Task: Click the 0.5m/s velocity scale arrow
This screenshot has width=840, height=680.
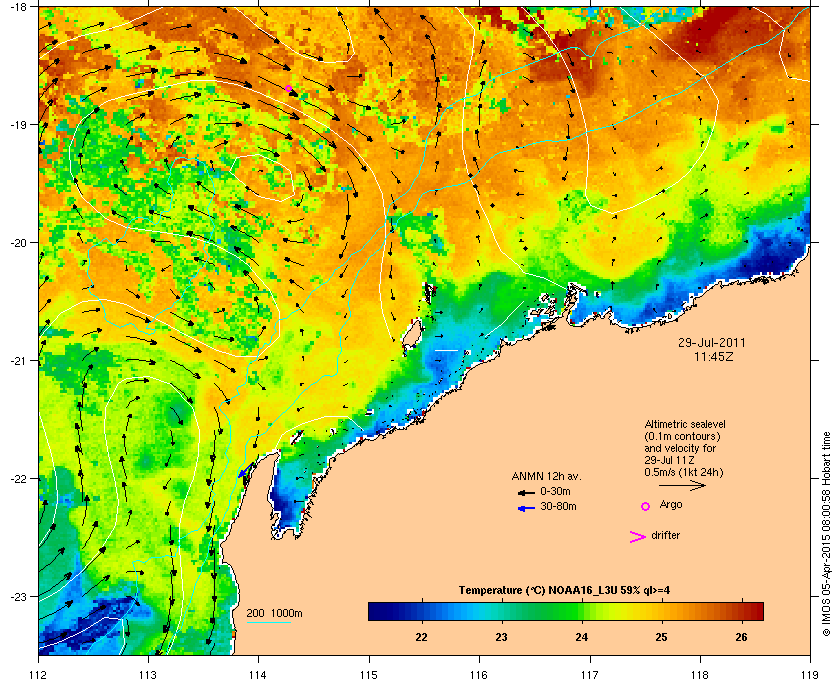Action: (682, 486)
